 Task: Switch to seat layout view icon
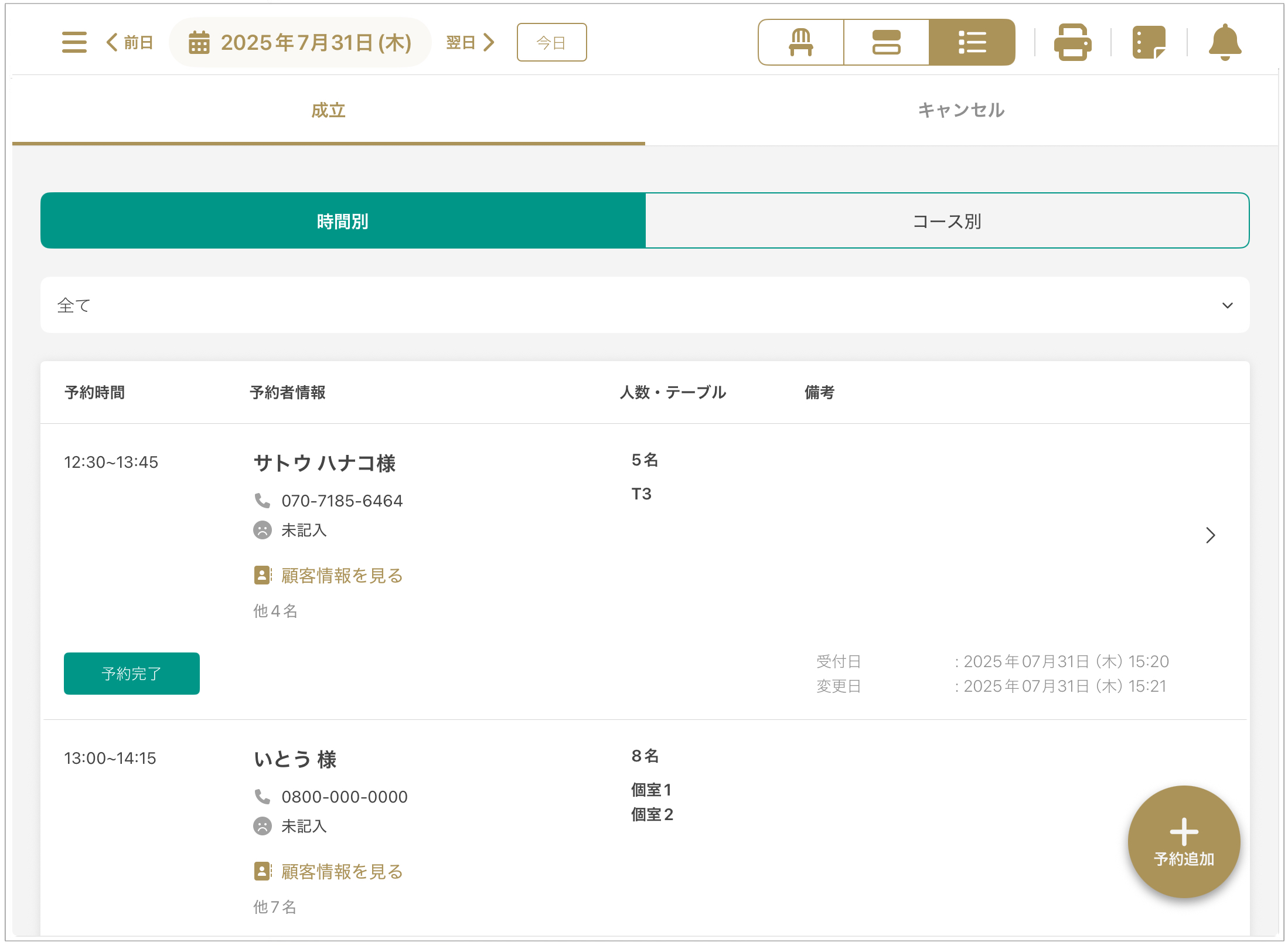[800, 42]
